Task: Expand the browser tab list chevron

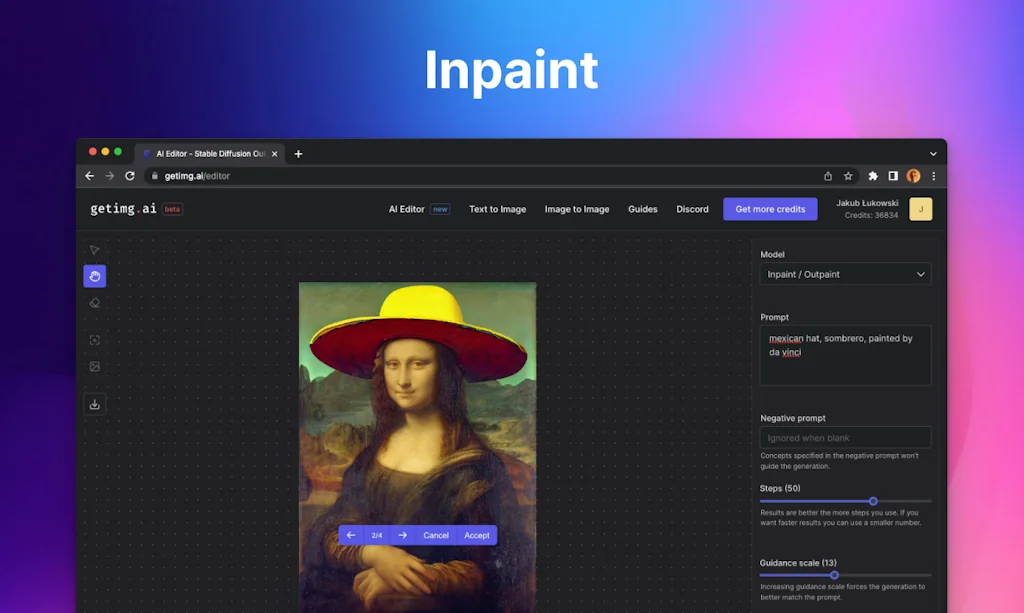Action: [934, 153]
